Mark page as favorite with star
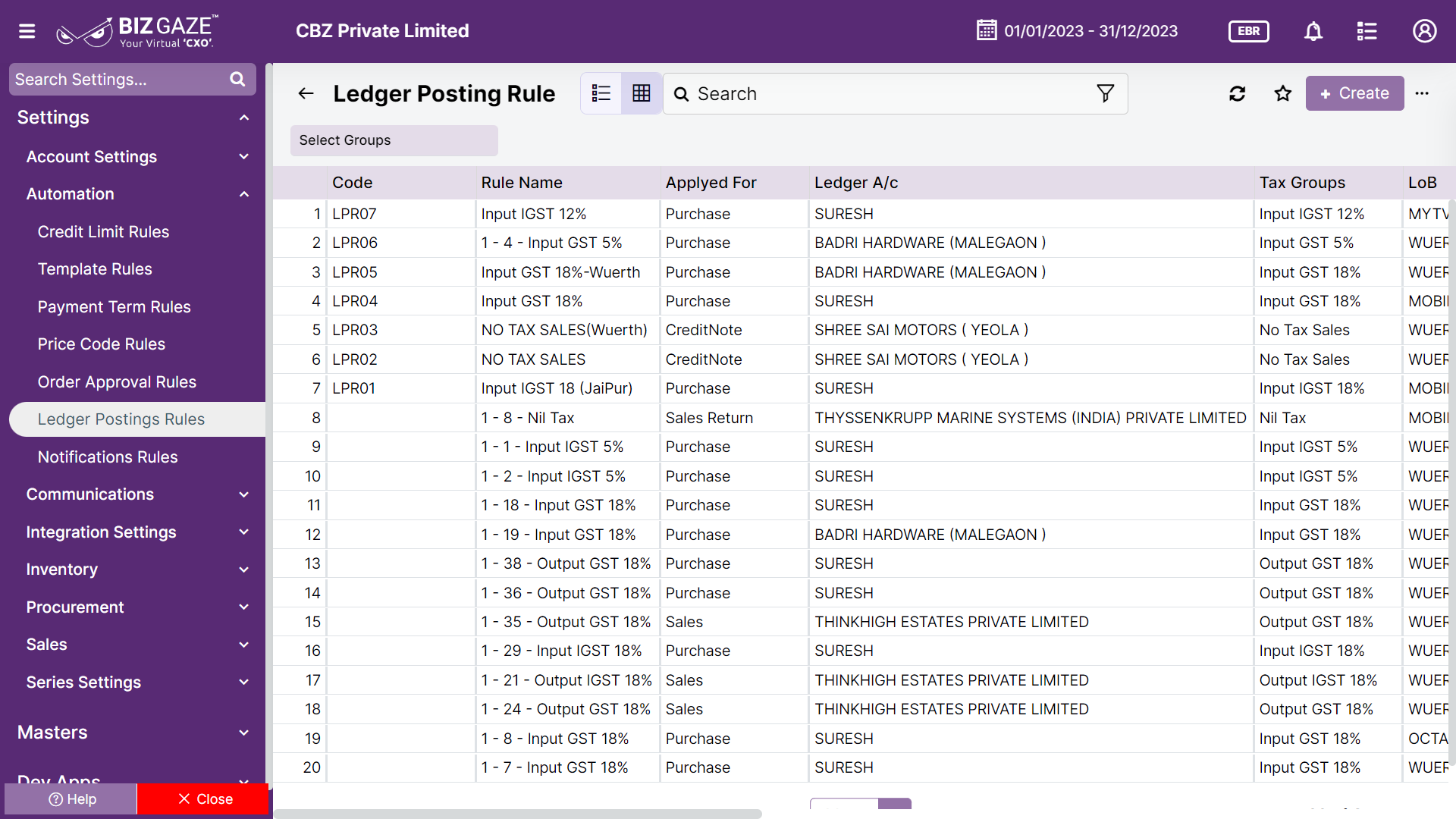The width and height of the screenshot is (1456, 819). [x=1283, y=93]
